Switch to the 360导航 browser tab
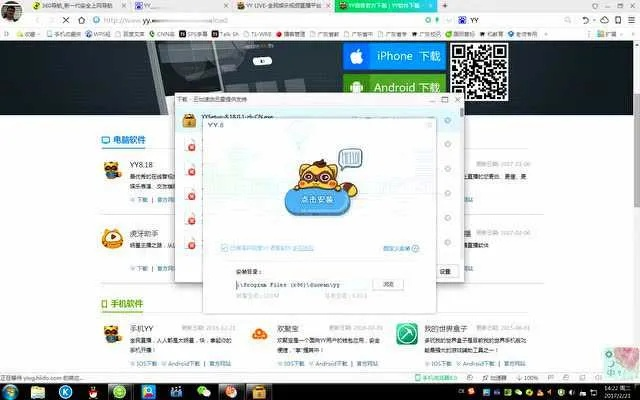This screenshot has width=640, height=400. [78, 6]
